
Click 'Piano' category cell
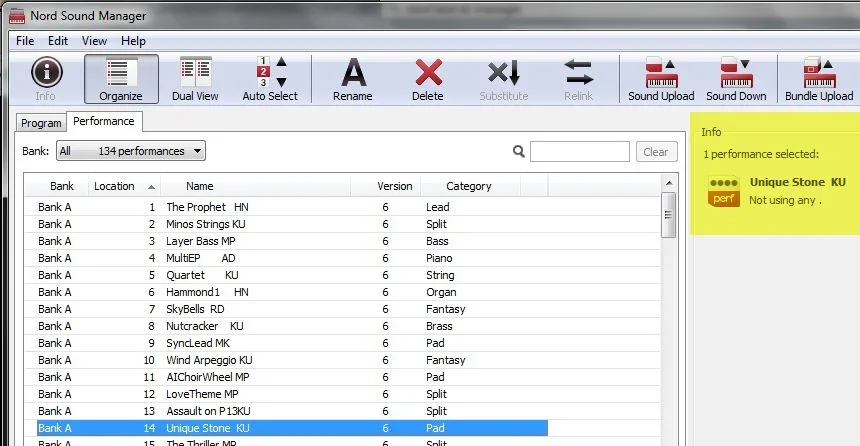tap(439, 258)
